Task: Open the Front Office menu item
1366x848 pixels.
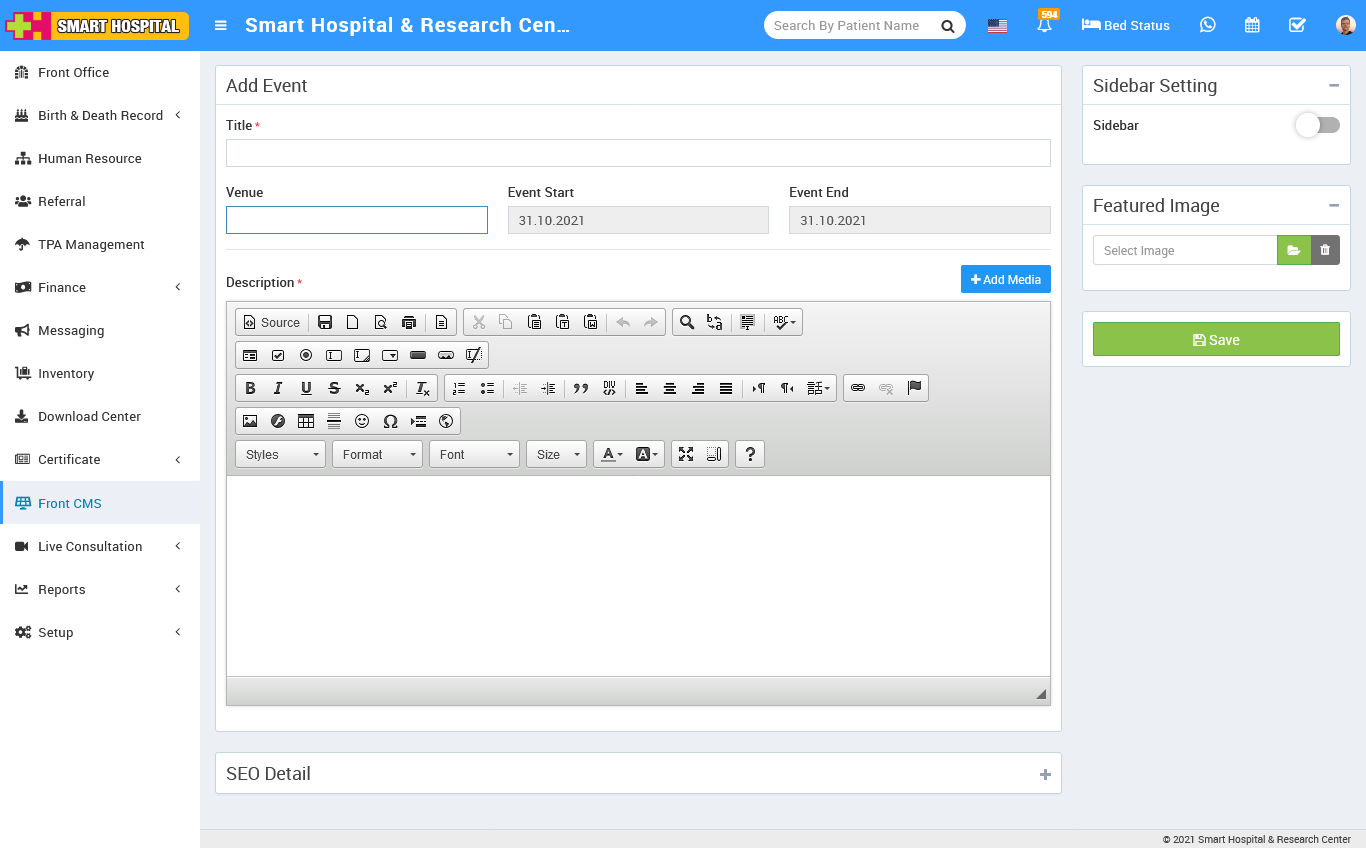Action: (x=73, y=72)
